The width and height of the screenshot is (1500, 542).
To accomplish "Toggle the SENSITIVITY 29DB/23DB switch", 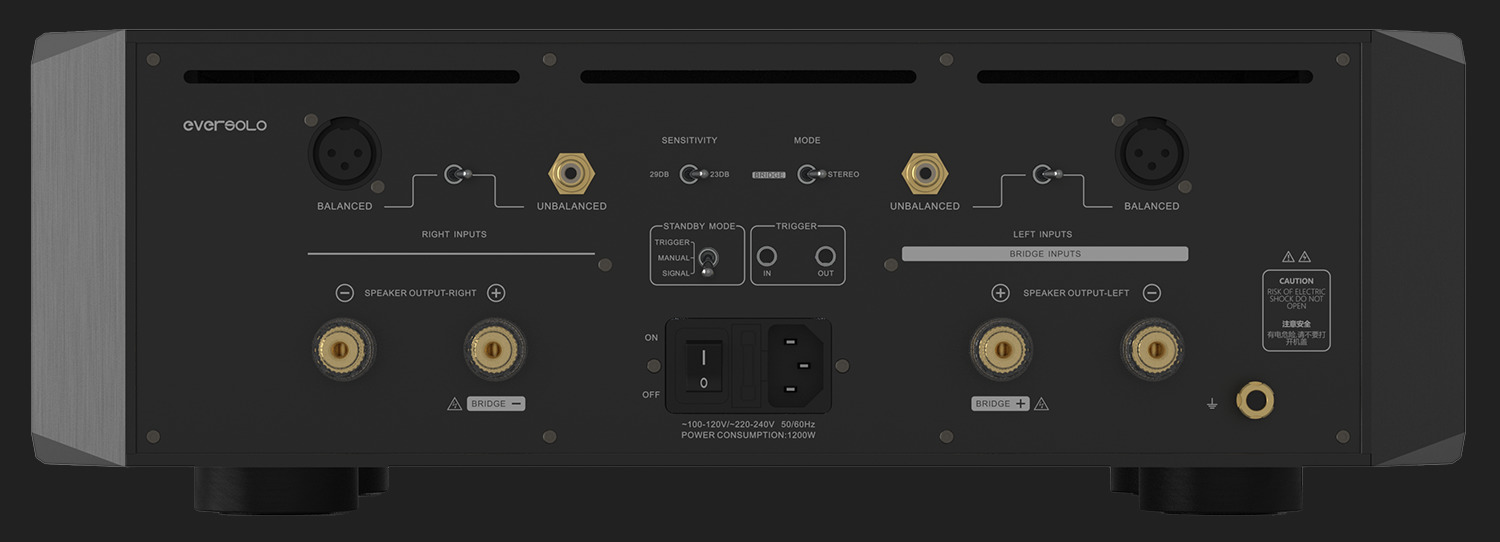I will [690, 174].
